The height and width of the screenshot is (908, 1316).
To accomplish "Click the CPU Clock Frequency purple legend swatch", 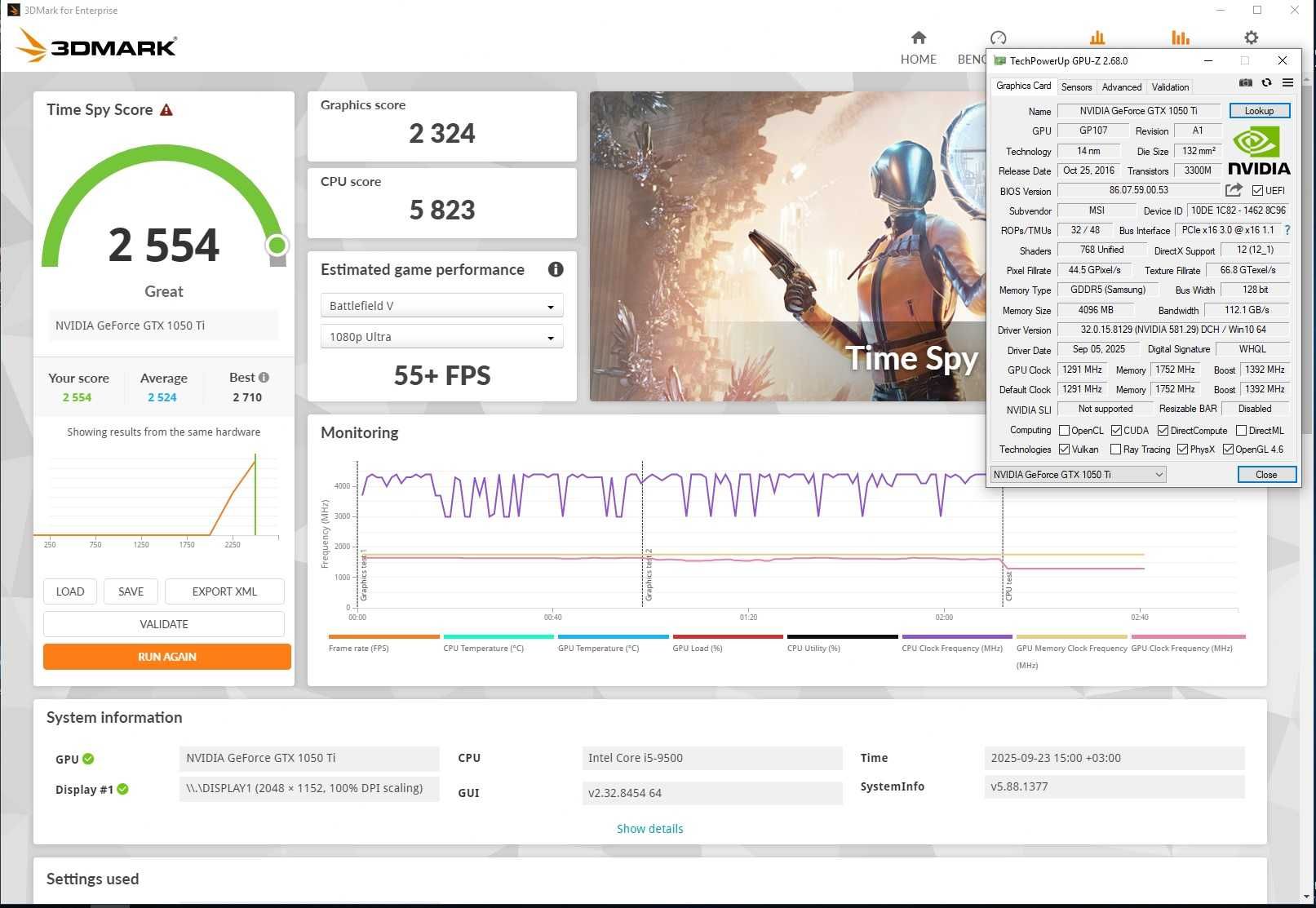I will click(x=957, y=636).
